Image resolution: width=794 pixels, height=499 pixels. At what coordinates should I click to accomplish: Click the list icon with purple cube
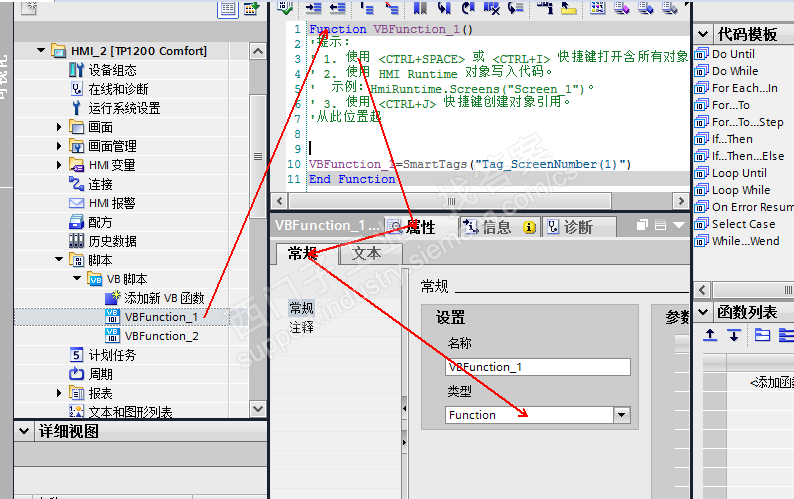[x=622, y=7]
